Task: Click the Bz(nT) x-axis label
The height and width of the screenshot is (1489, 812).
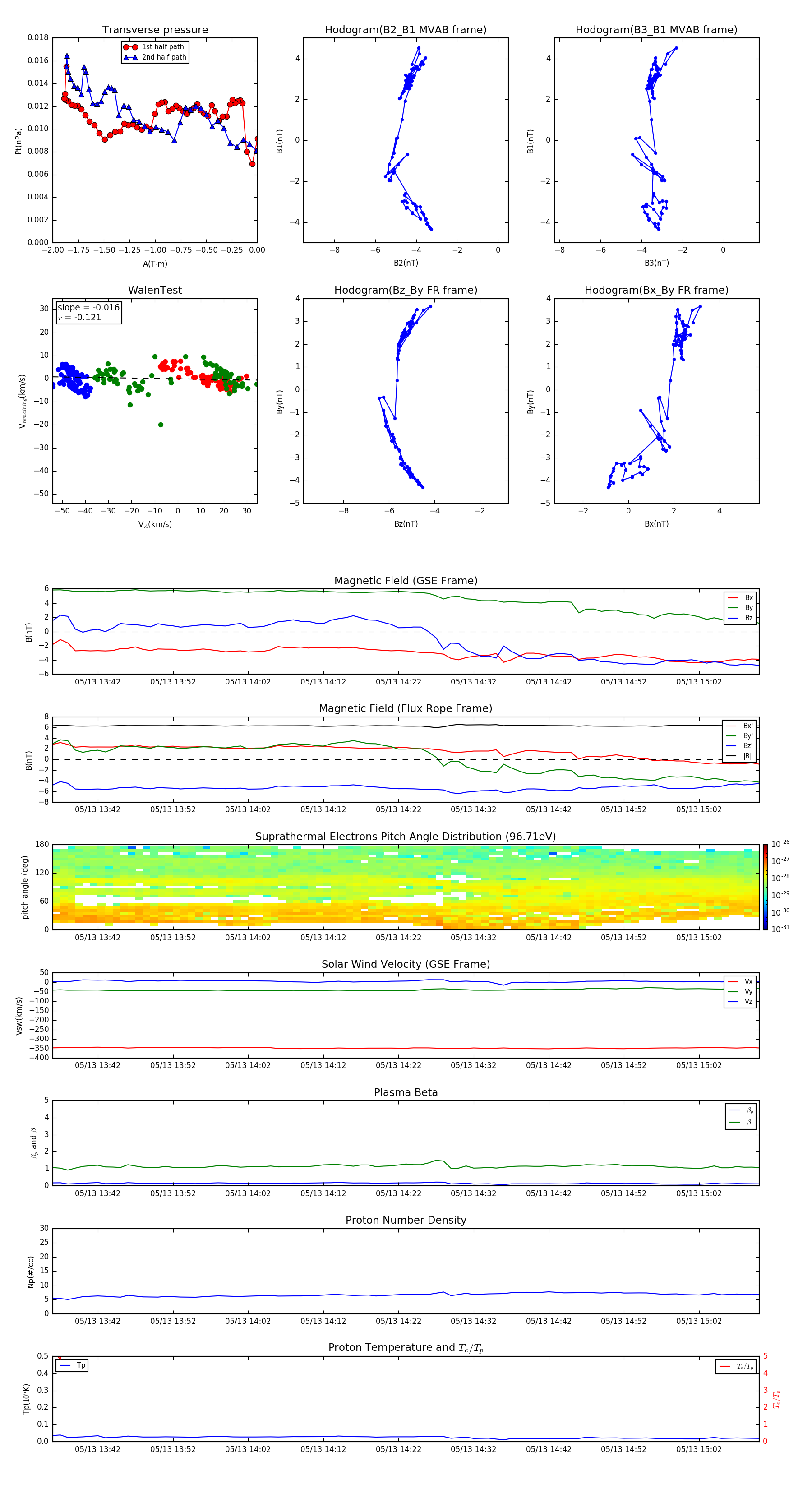Action: tap(406, 524)
